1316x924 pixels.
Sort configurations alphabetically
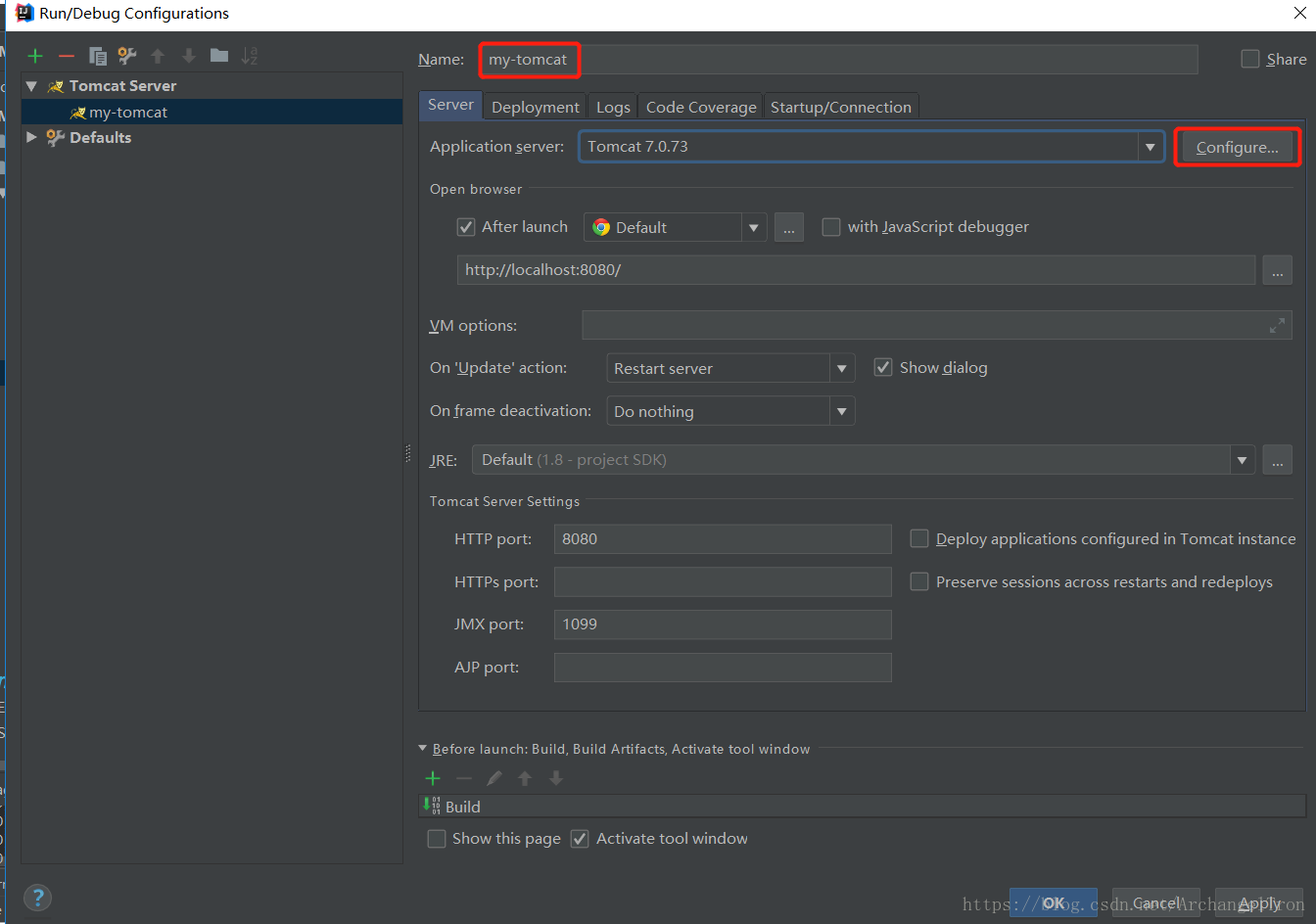tap(250, 56)
